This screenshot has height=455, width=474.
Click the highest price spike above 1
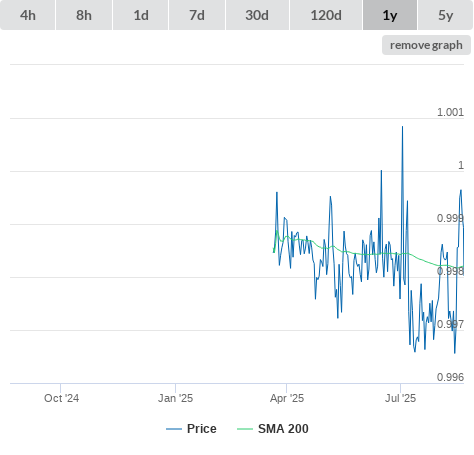click(x=402, y=127)
